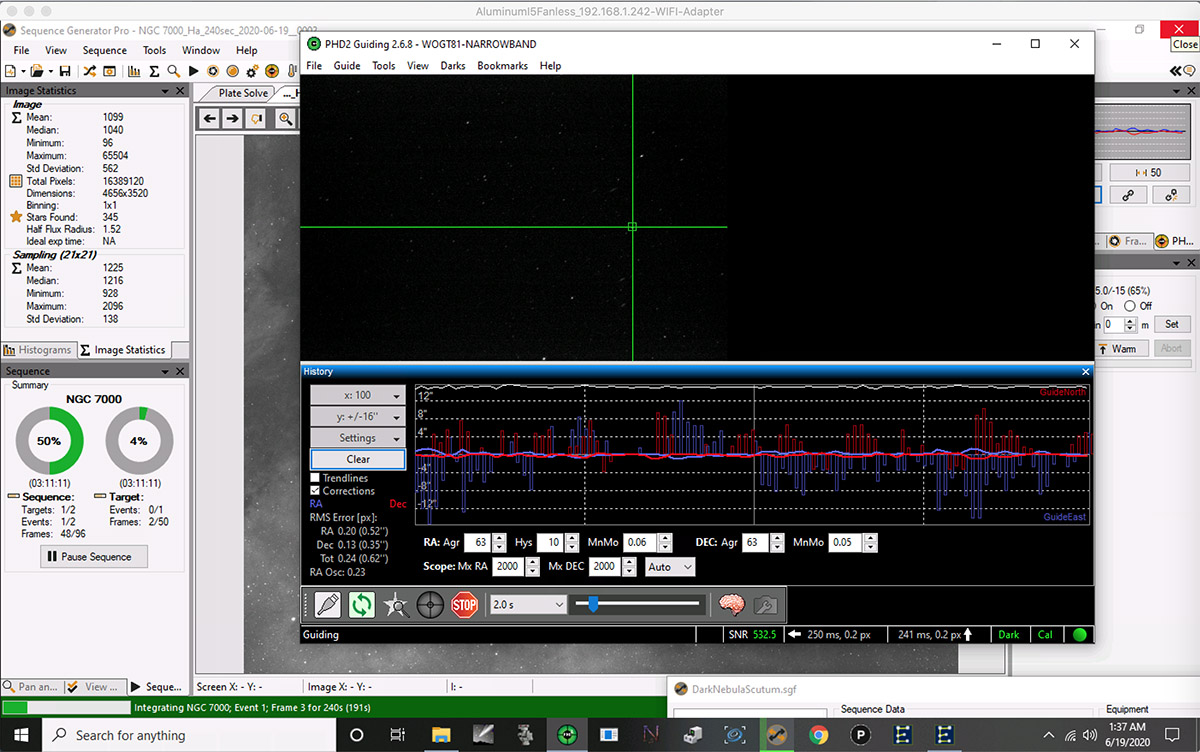Uncheck the Corrections checkbox
This screenshot has width=1200, height=752.
click(317, 491)
